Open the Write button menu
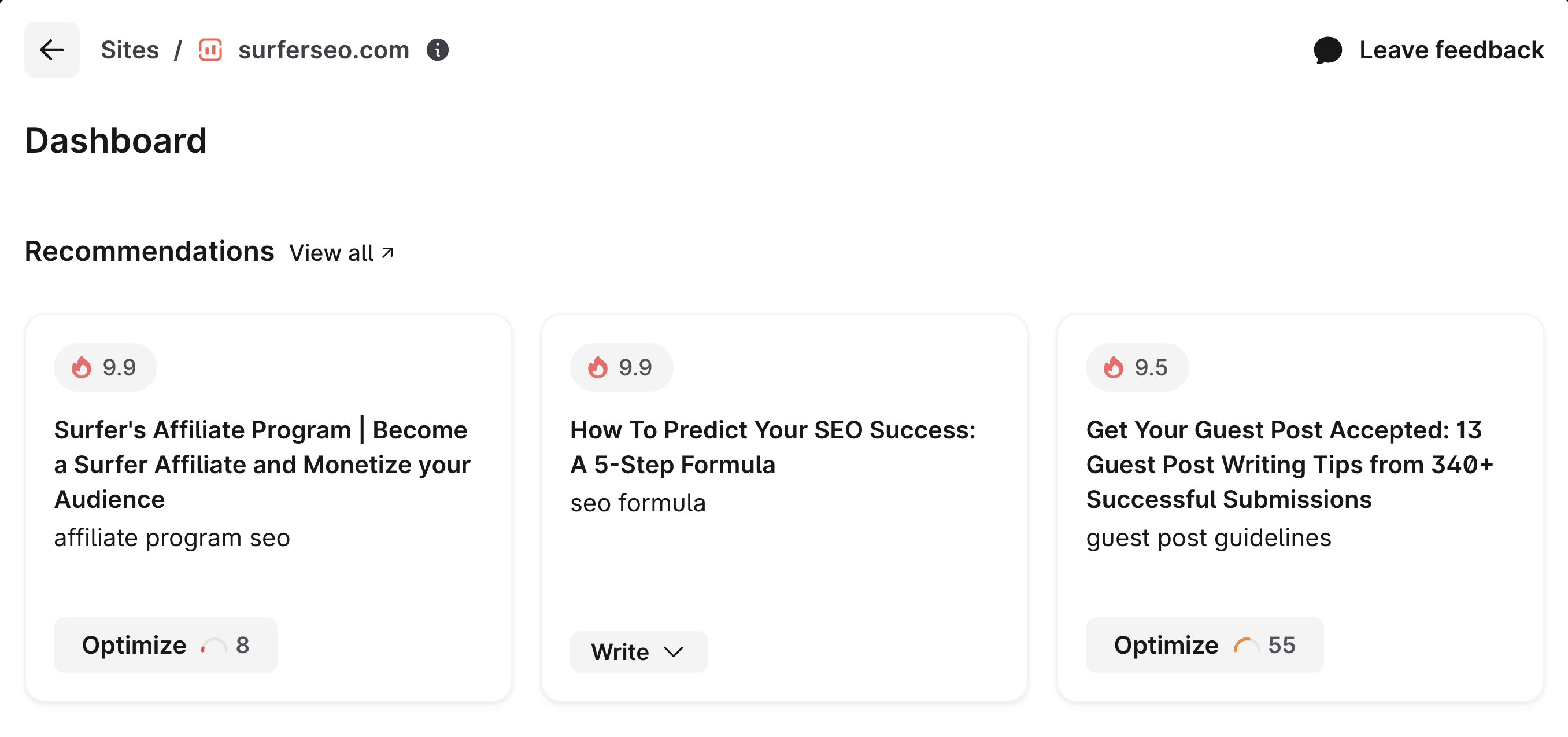This screenshot has height=737, width=1568. [x=620, y=652]
